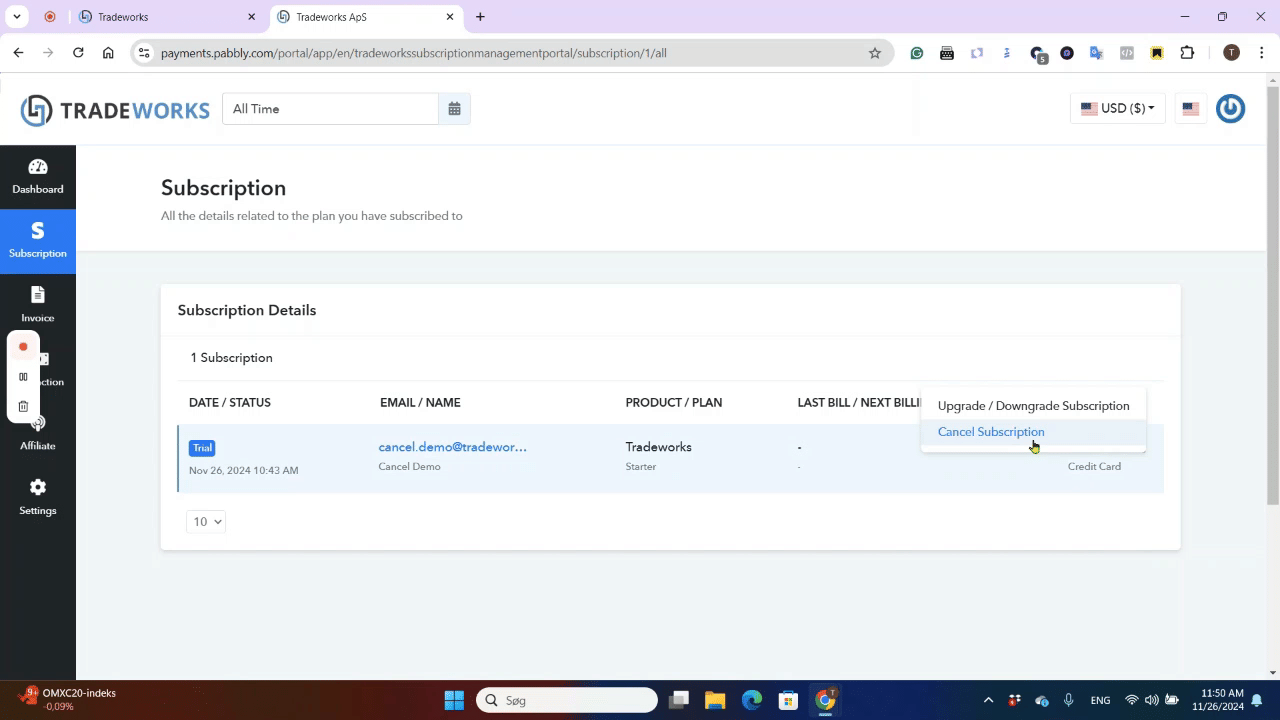Change rows per page dropdown showing 10

pos(205,522)
